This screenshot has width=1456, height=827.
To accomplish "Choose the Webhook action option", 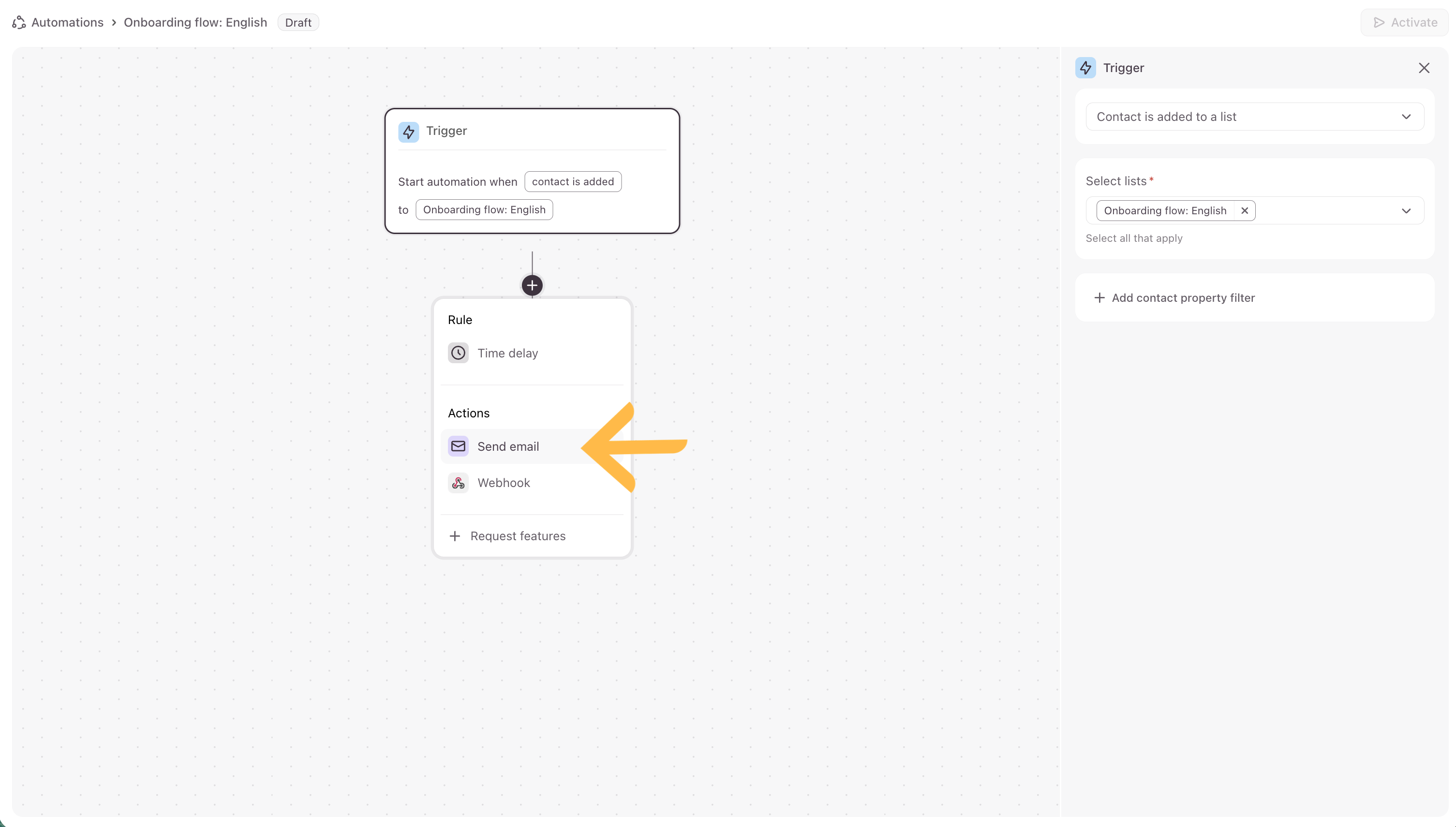I will [504, 483].
